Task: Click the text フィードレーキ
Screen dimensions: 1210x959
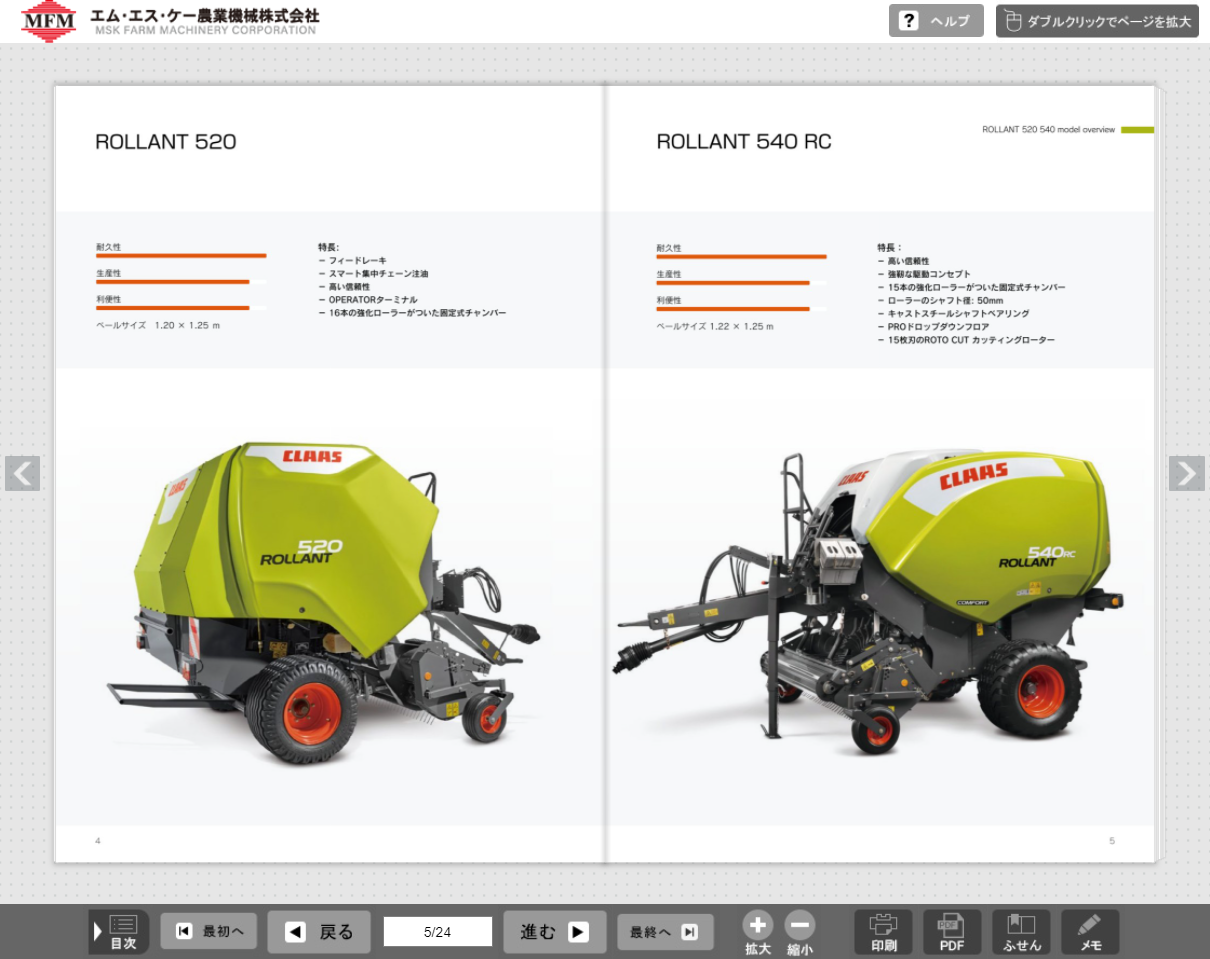Action: (357, 260)
